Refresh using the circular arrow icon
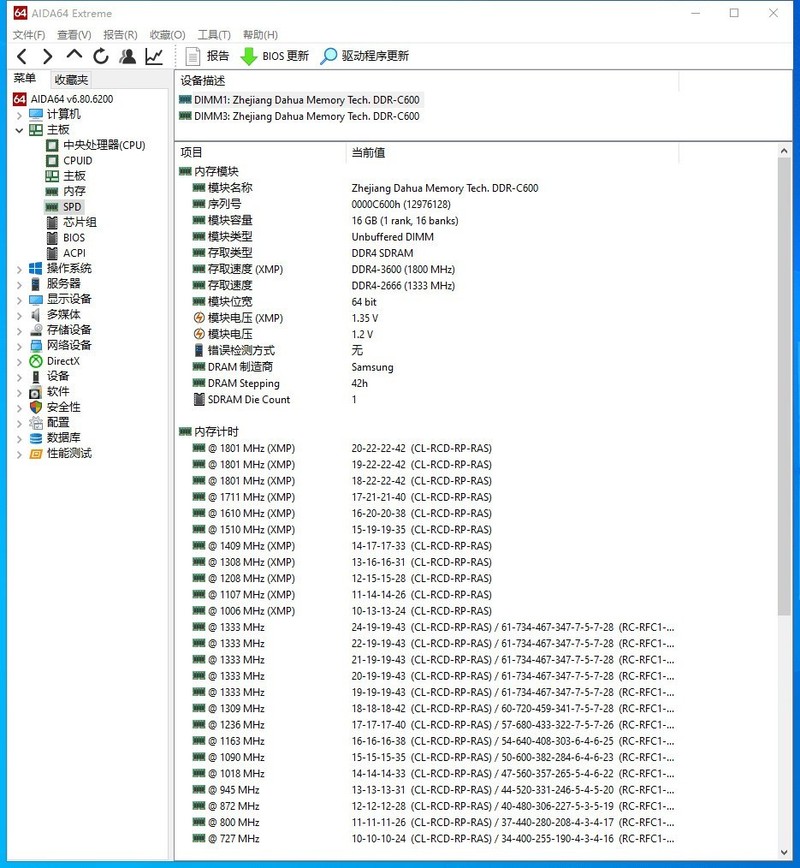800x868 pixels. pos(99,56)
